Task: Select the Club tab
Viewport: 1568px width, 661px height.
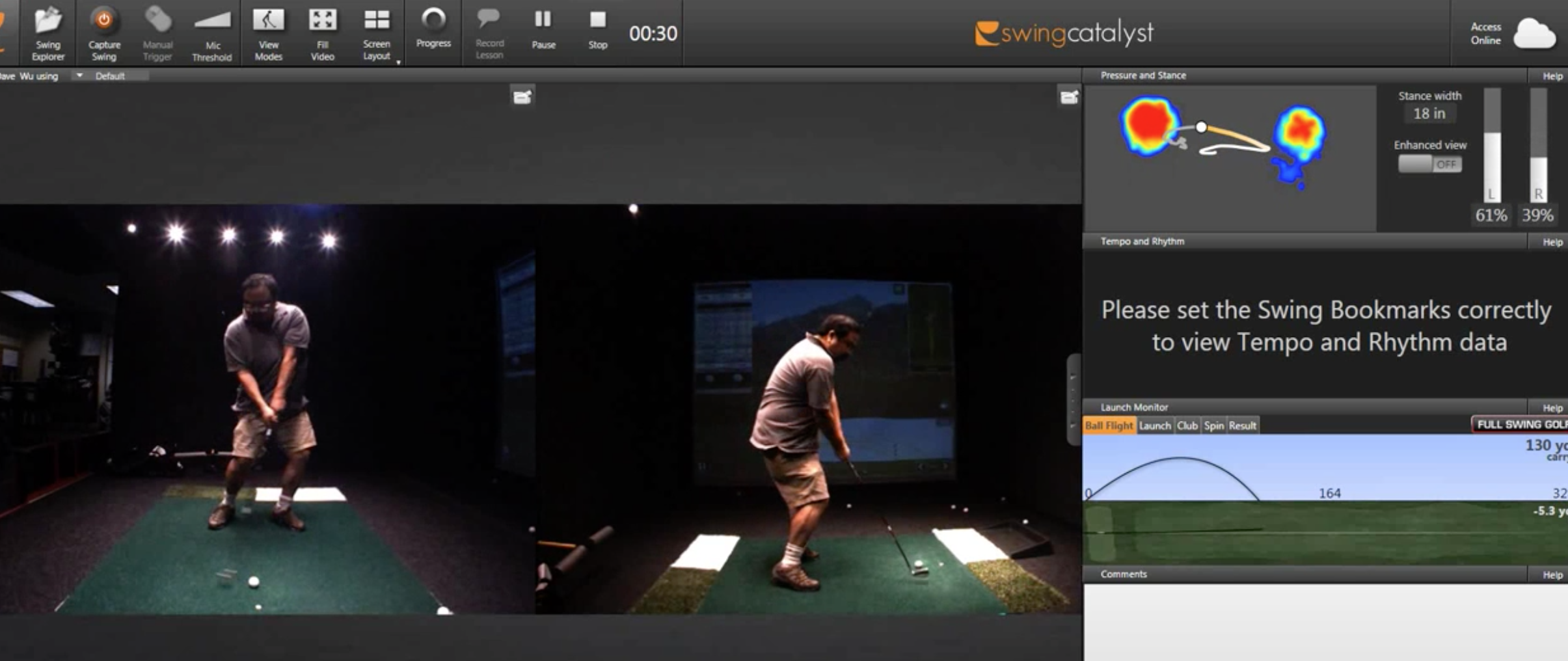Action: [x=1187, y=425]
